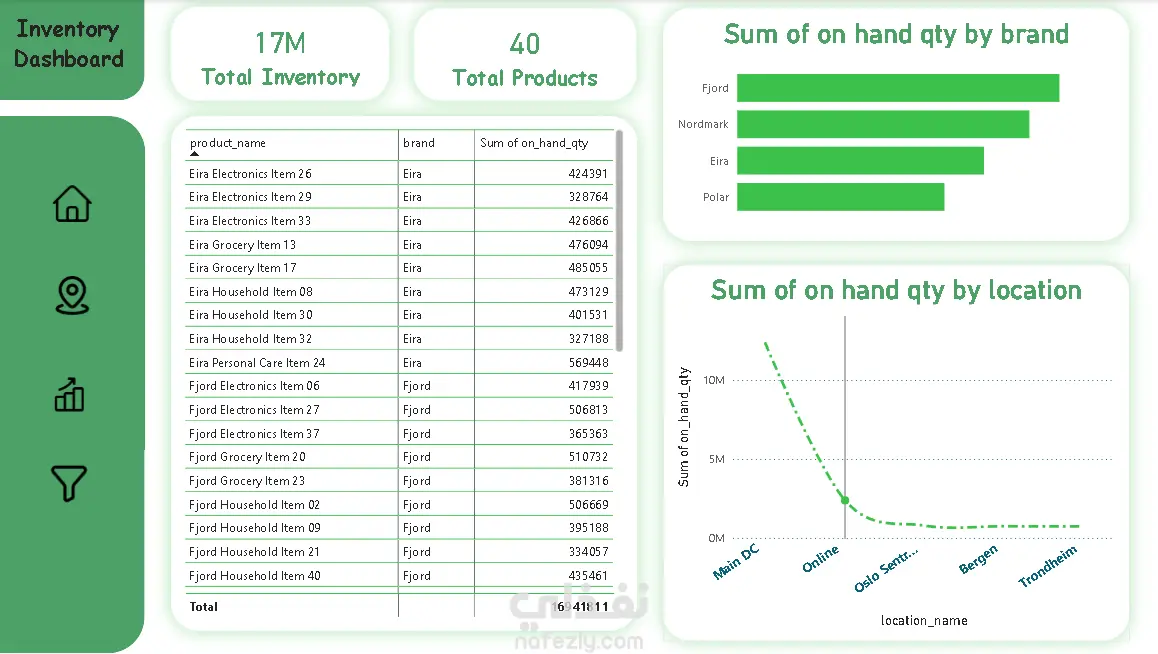Click the table's vertical scrollbar thumb

pyautogui.click(x=619, y=241)
